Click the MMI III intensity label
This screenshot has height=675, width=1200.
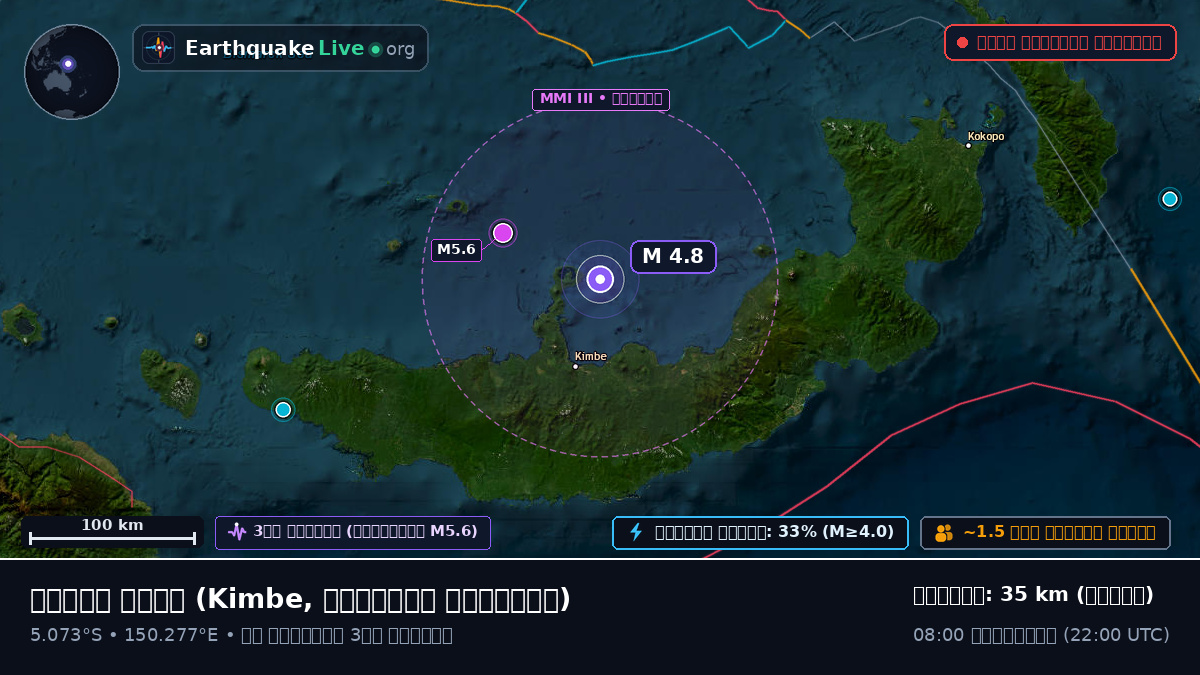pyautogui.click(x=600, y=99)
